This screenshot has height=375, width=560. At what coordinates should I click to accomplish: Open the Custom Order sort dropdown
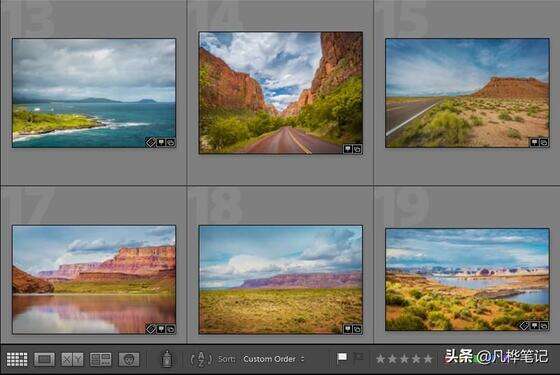(273, 359)
